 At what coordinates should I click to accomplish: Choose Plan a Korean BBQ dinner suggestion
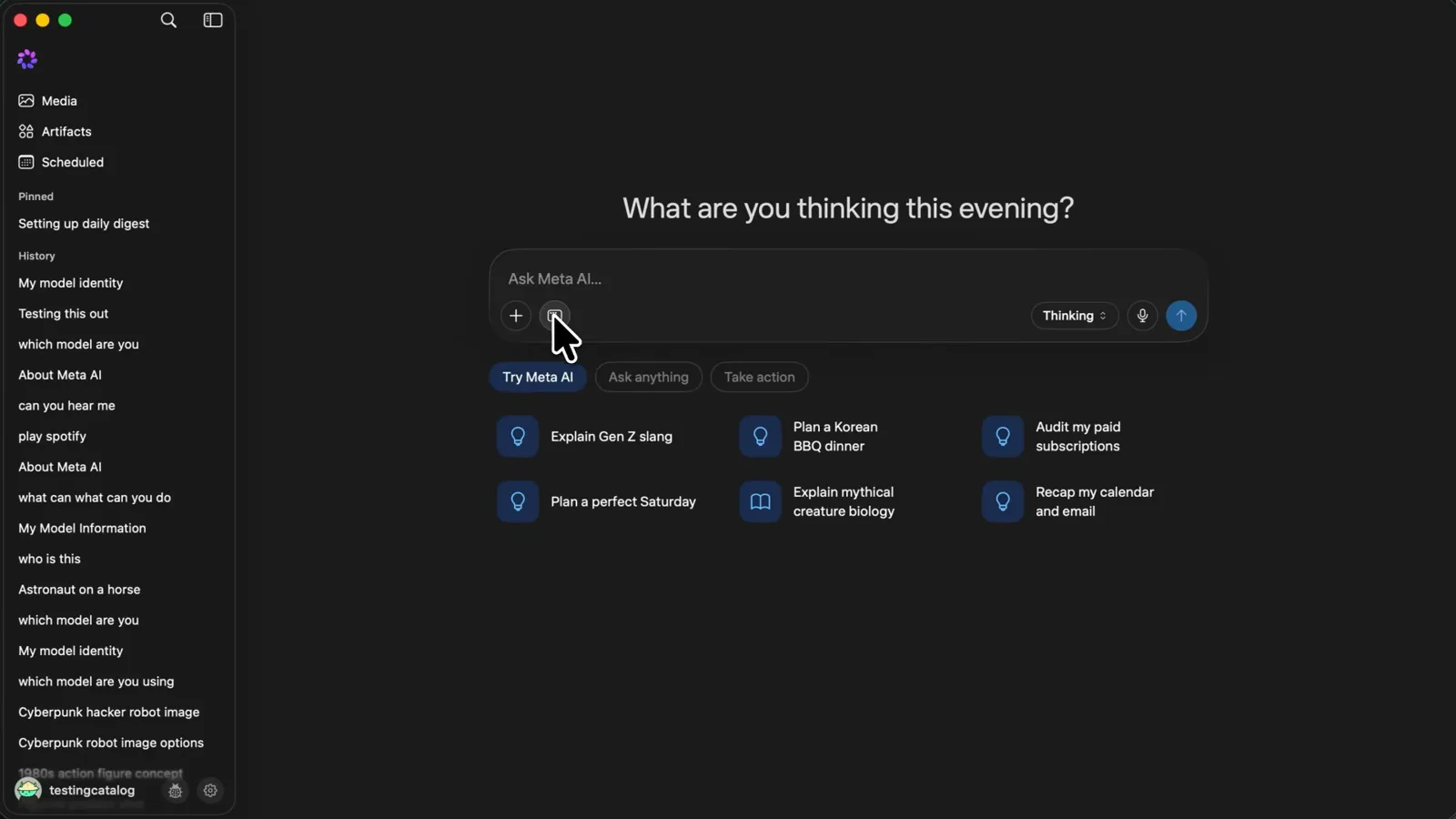(x=810, y=437)
